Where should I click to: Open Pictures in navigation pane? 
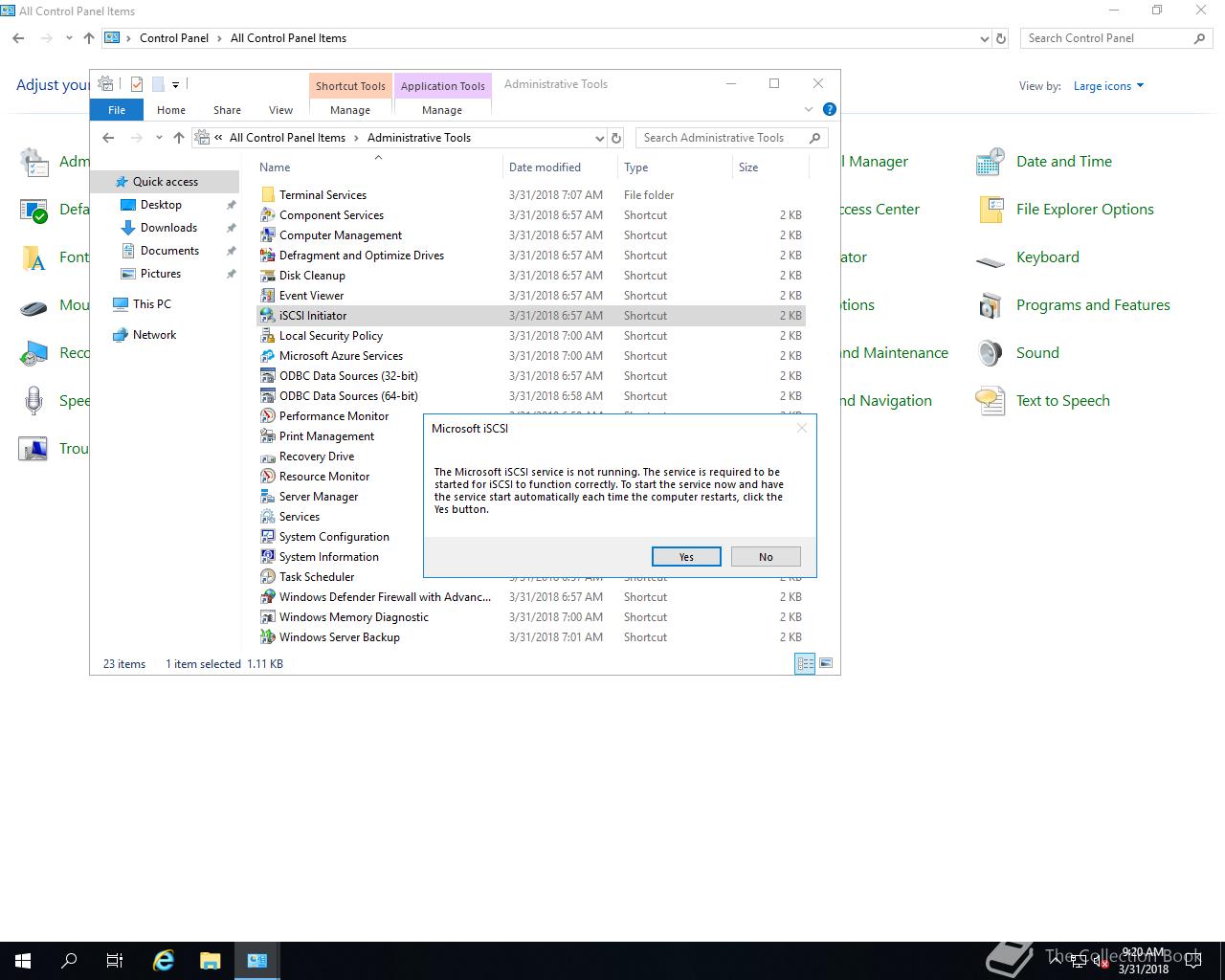tap(161, 274)
